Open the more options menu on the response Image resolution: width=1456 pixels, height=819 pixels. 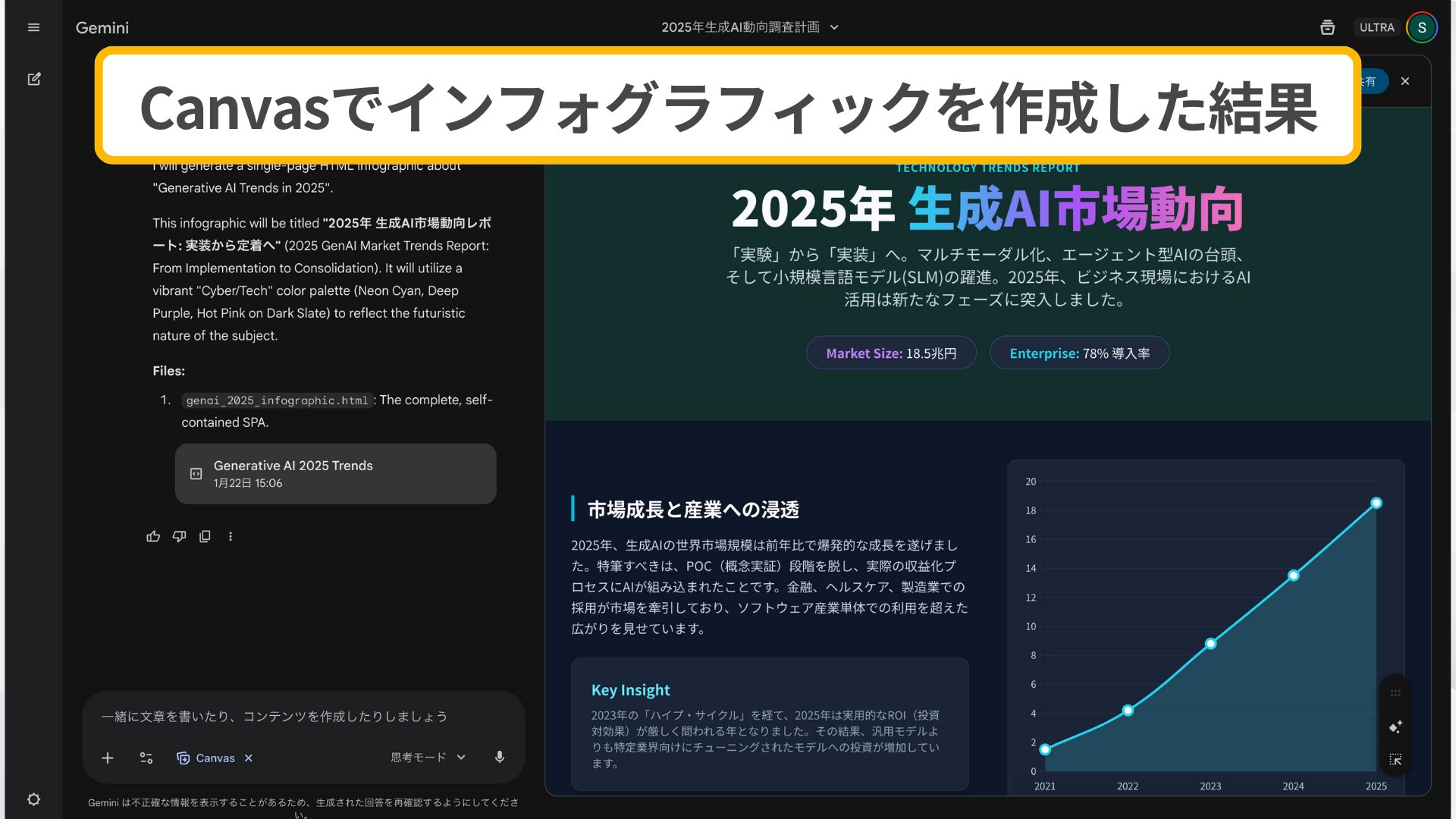click(x=231, y=536)
